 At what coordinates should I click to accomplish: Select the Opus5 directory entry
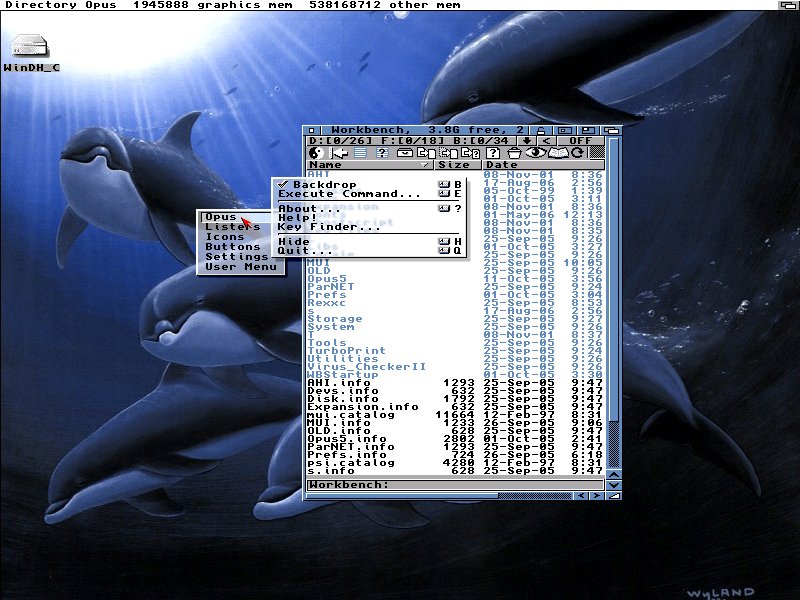tap(455, 279)
